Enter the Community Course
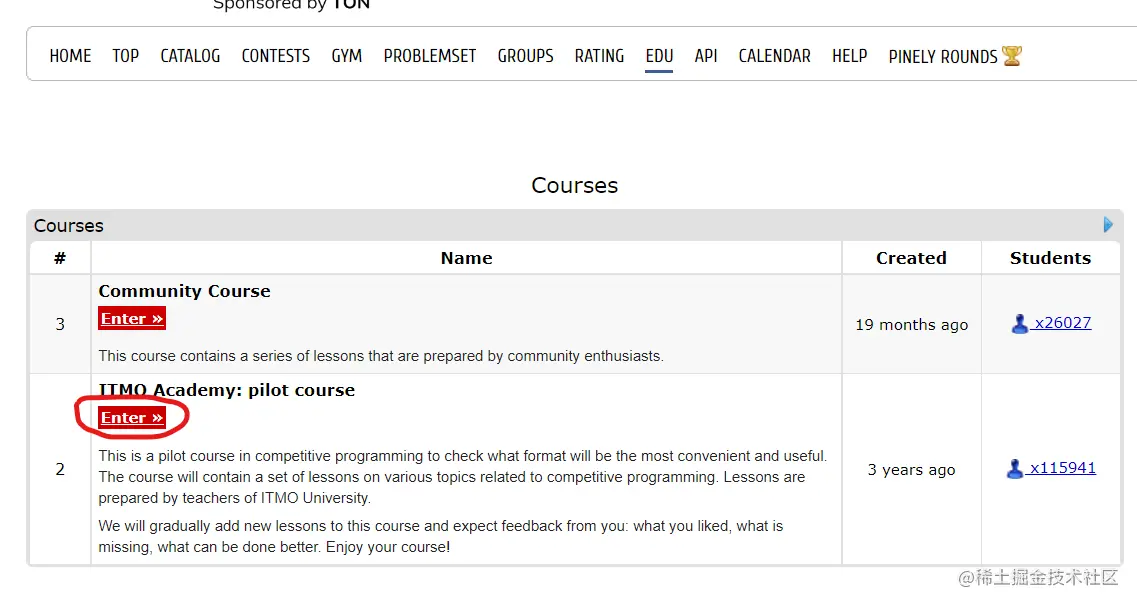The height and width of the screenshot is (606, 1137). pos(132,319)
